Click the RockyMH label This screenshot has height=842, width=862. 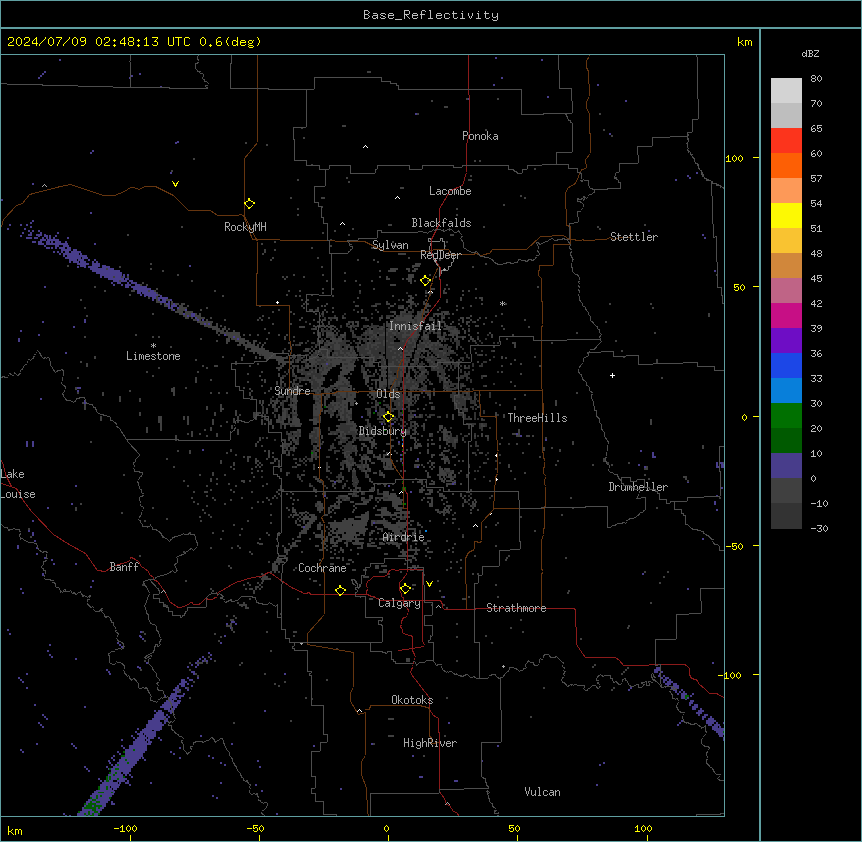245,227
